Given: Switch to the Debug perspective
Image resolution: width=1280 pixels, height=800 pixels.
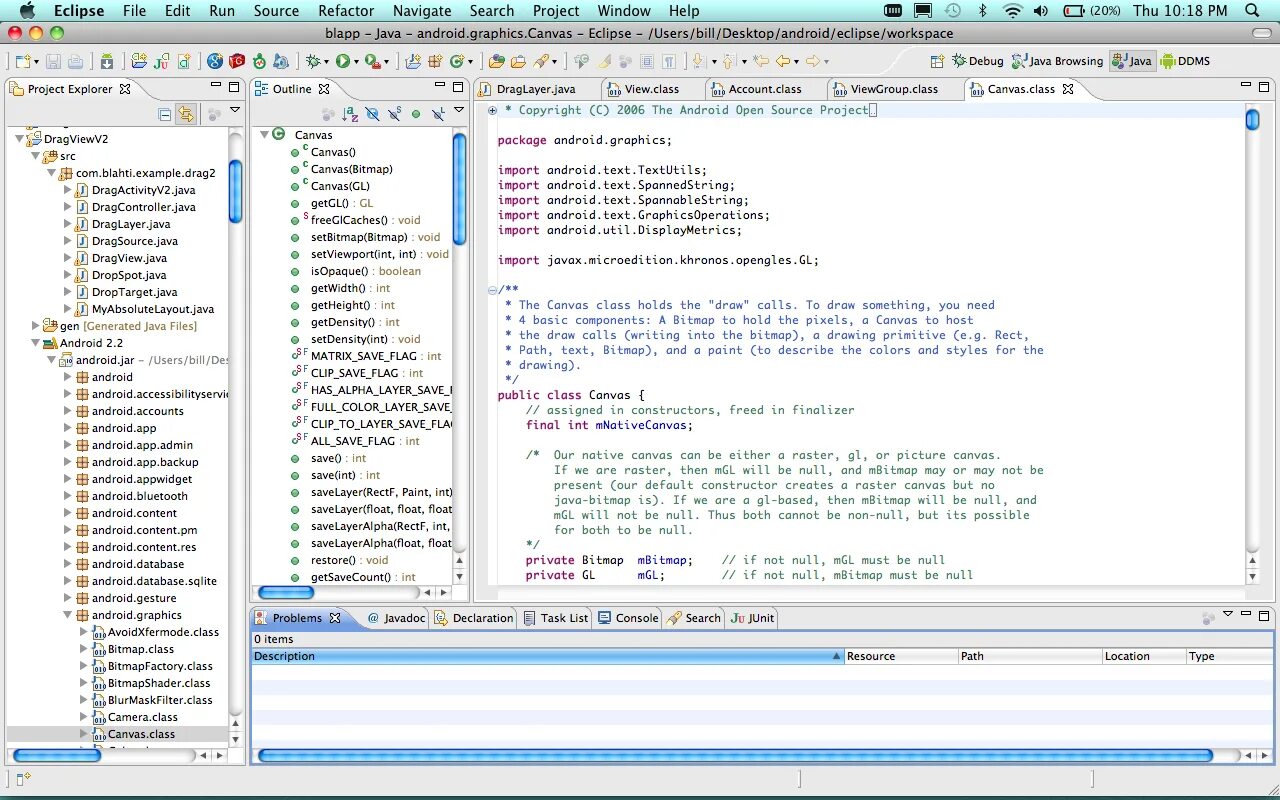Looking at the screenshot, I should pyautogui.click(x=978, y=61).
